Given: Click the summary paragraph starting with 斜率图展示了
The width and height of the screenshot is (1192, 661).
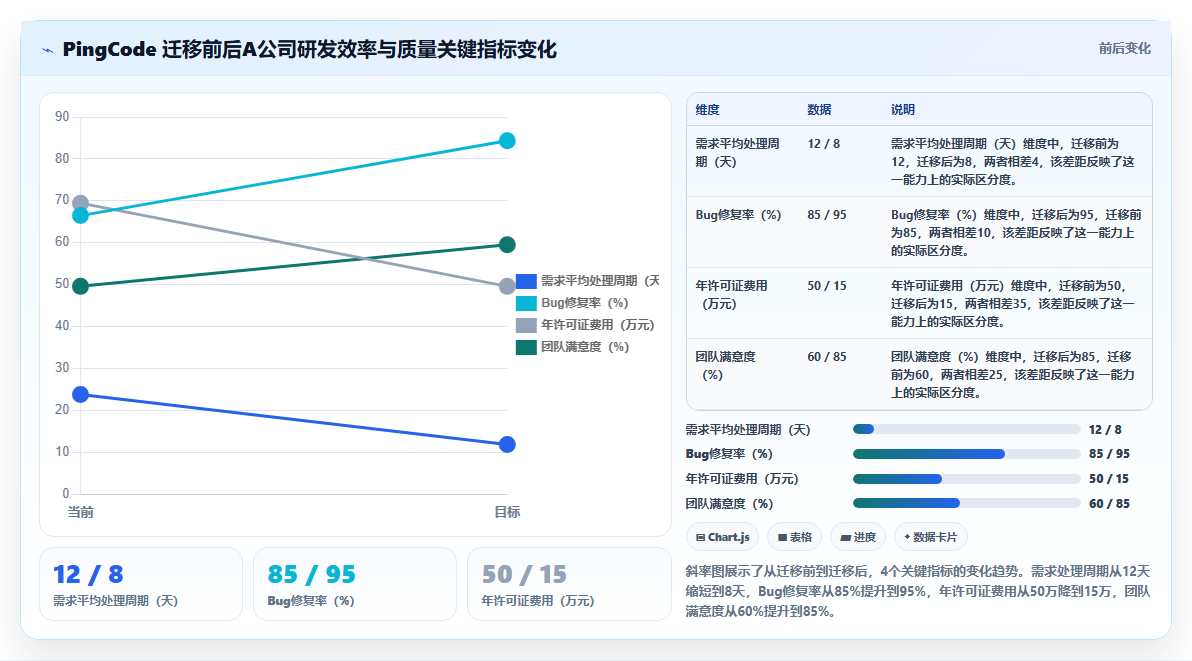Looking at the screenshot, I should (x=918, y=591).
